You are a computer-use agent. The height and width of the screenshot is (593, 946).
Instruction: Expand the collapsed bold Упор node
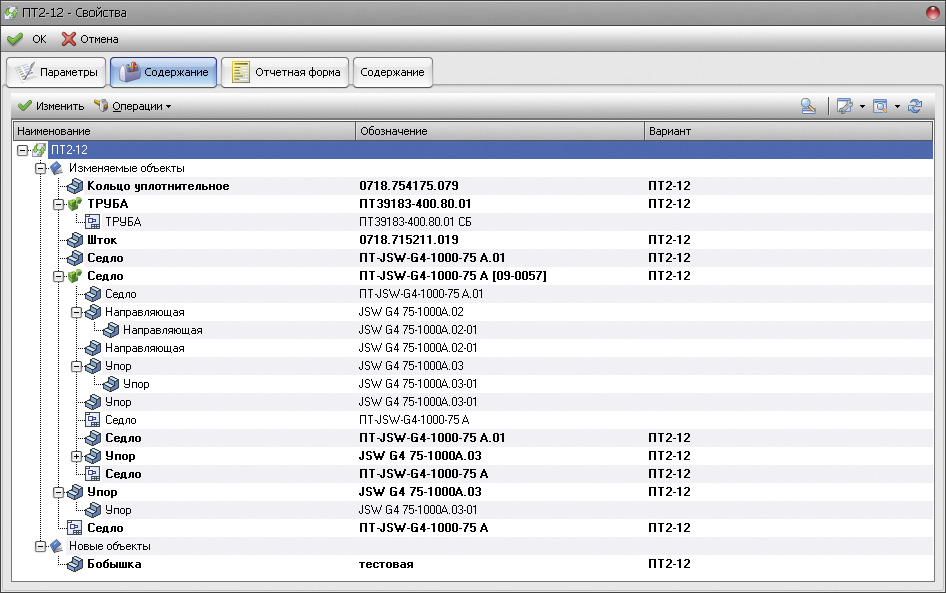click(76, 456)
